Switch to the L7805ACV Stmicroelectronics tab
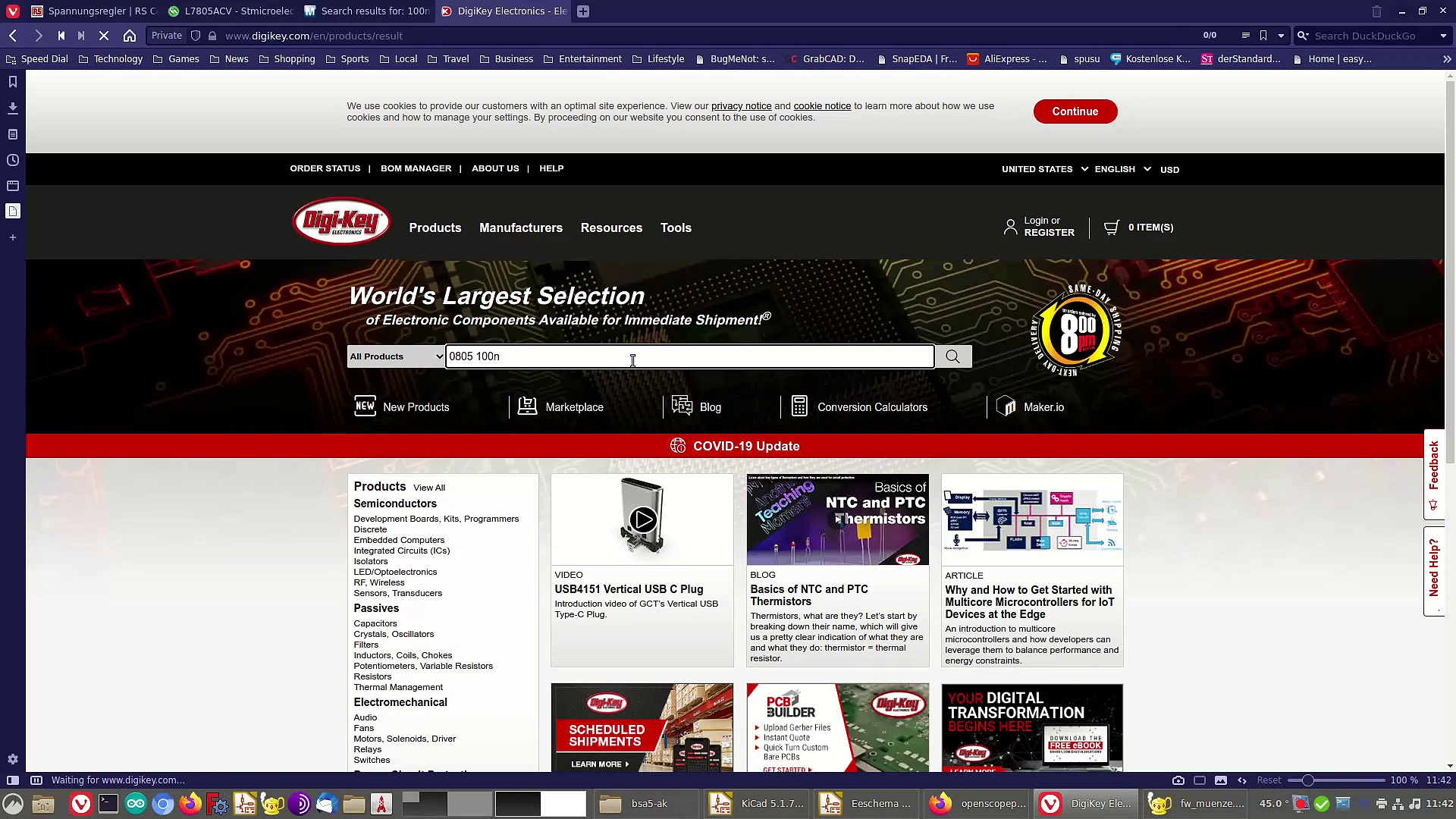 (x=231, y=11)
